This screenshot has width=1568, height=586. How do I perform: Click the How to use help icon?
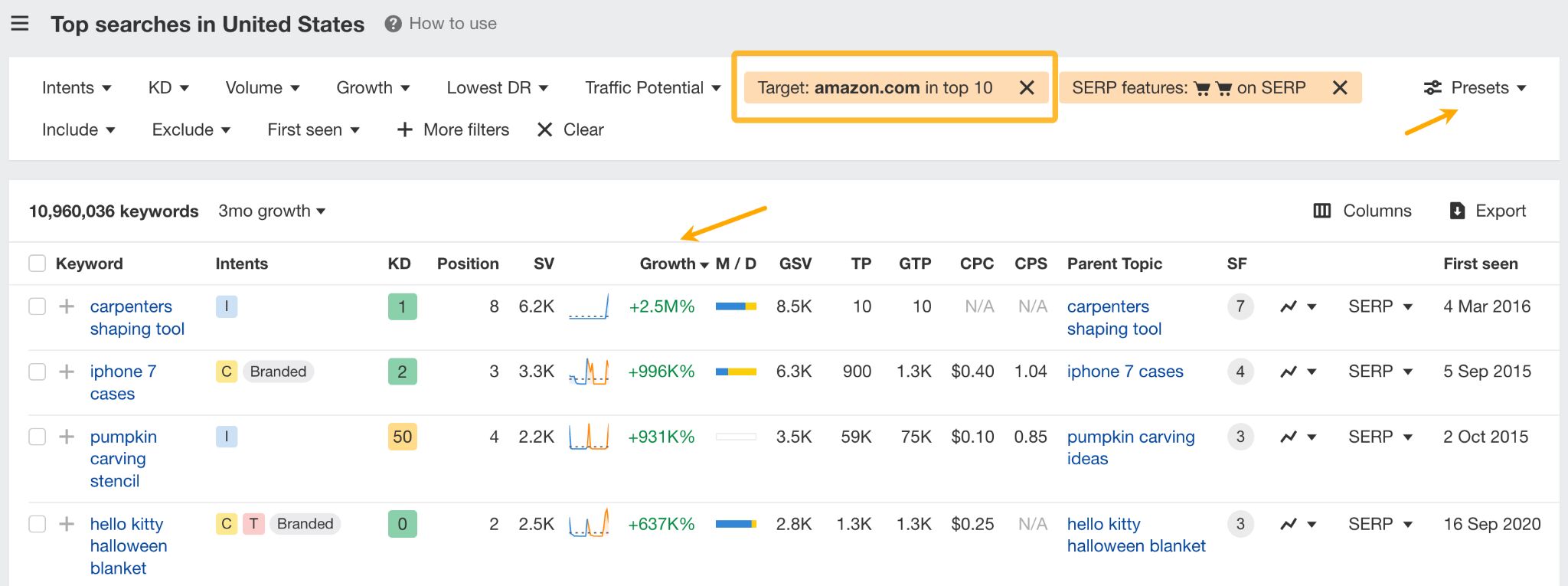[393, 24]
